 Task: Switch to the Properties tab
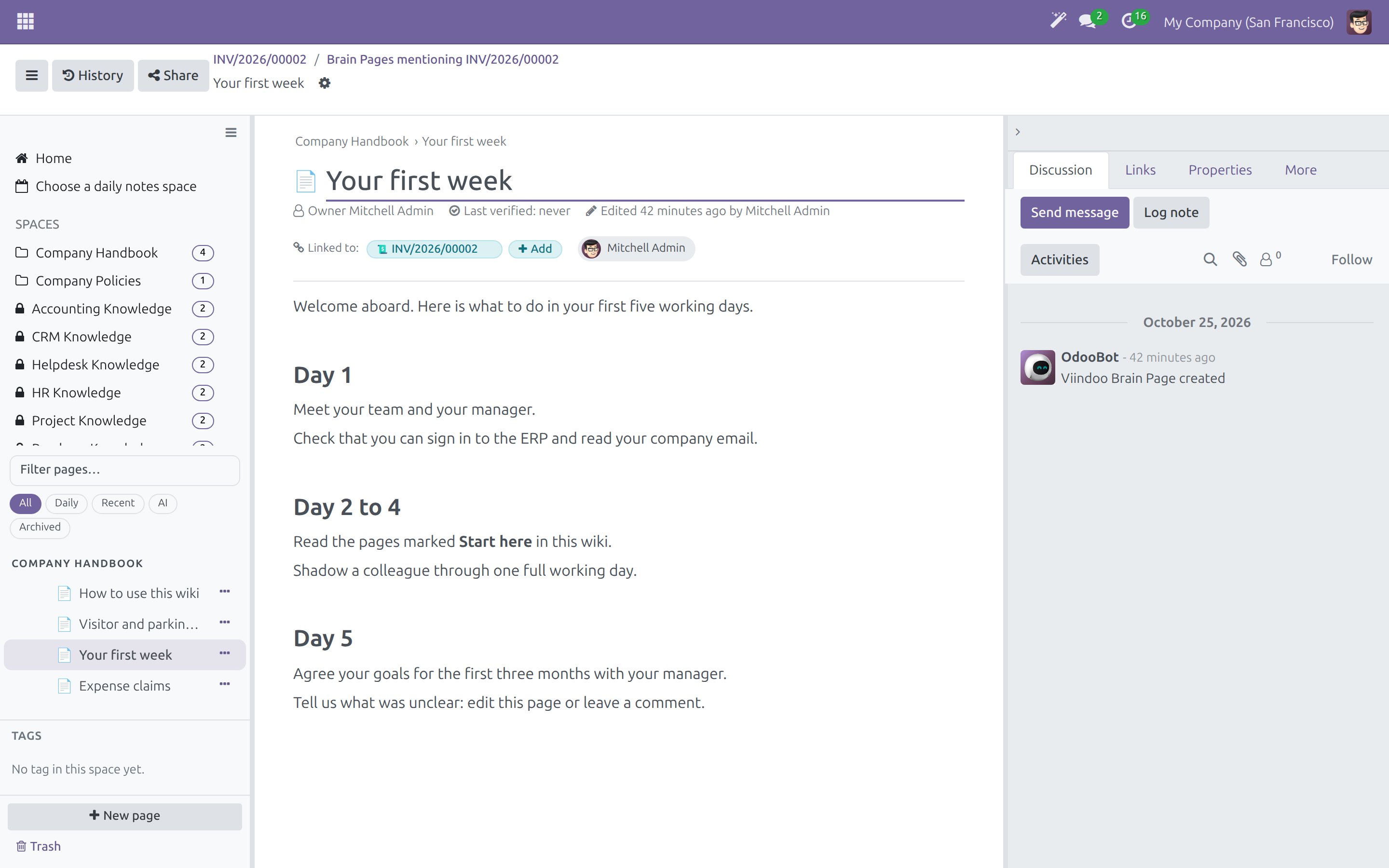click(1220, 170)
